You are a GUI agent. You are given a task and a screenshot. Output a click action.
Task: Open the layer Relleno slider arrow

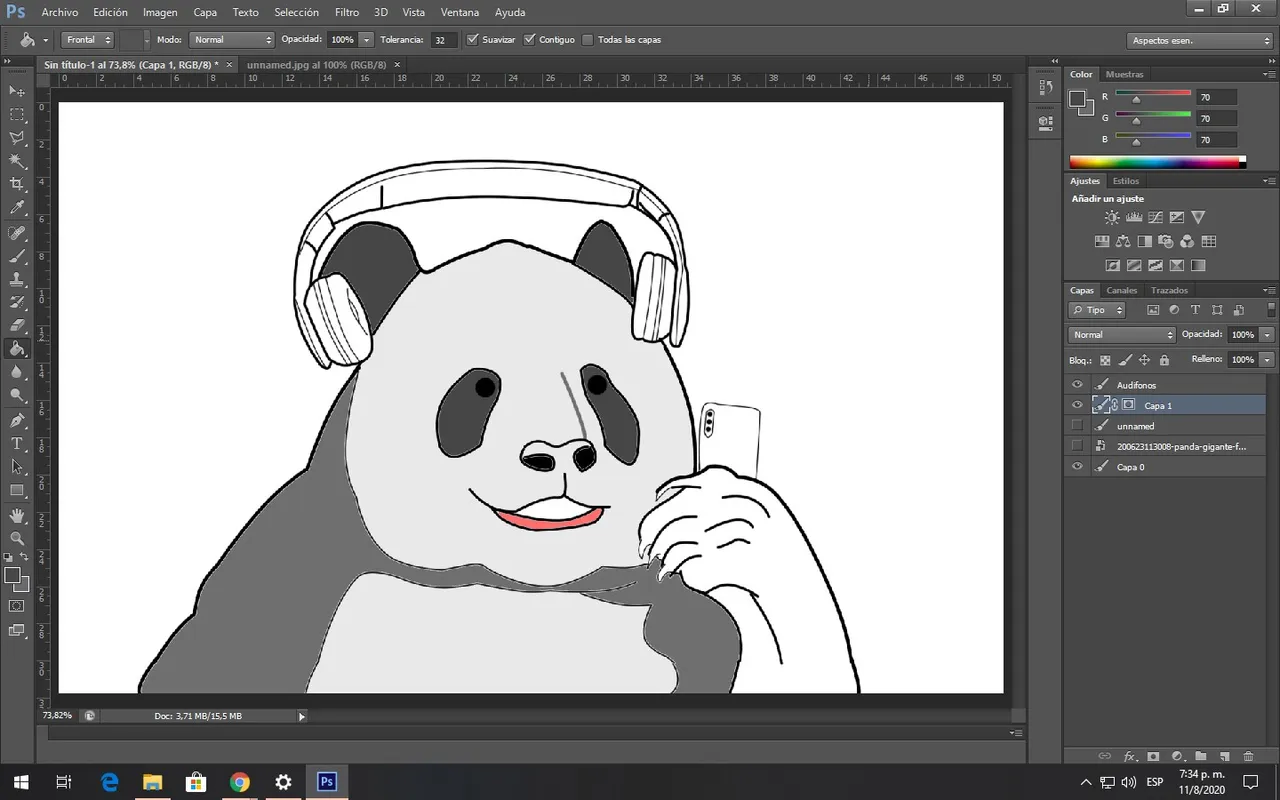(1267, 359)
